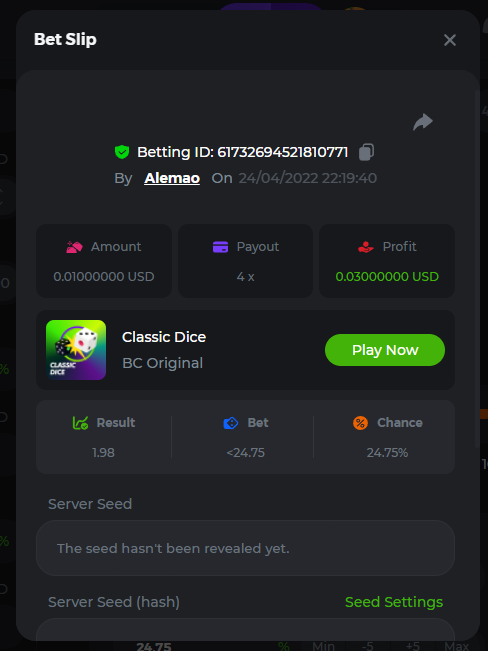488x651 pixels.
Task: Close the Bet Slip dialog
Action: [450, 40]
